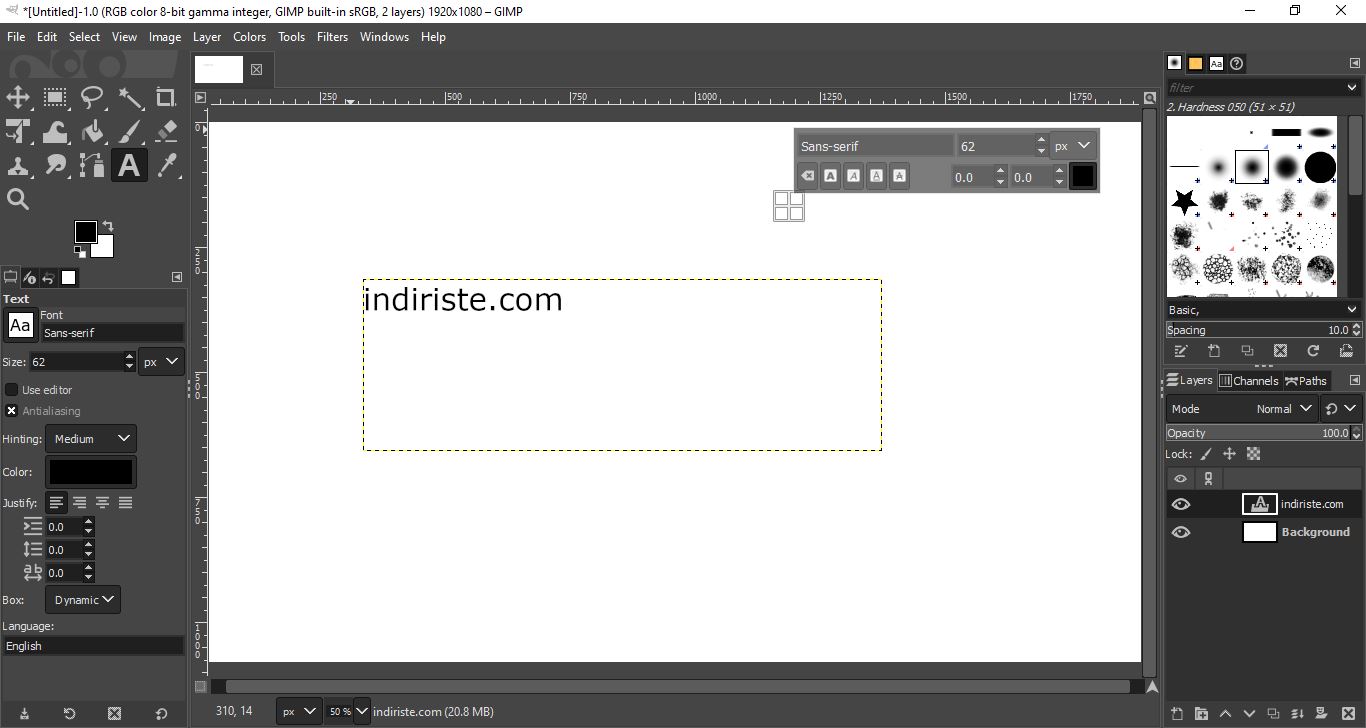Open the Basic brush tag dropdown
1366x728 pixels.
tap(1263, 310)
